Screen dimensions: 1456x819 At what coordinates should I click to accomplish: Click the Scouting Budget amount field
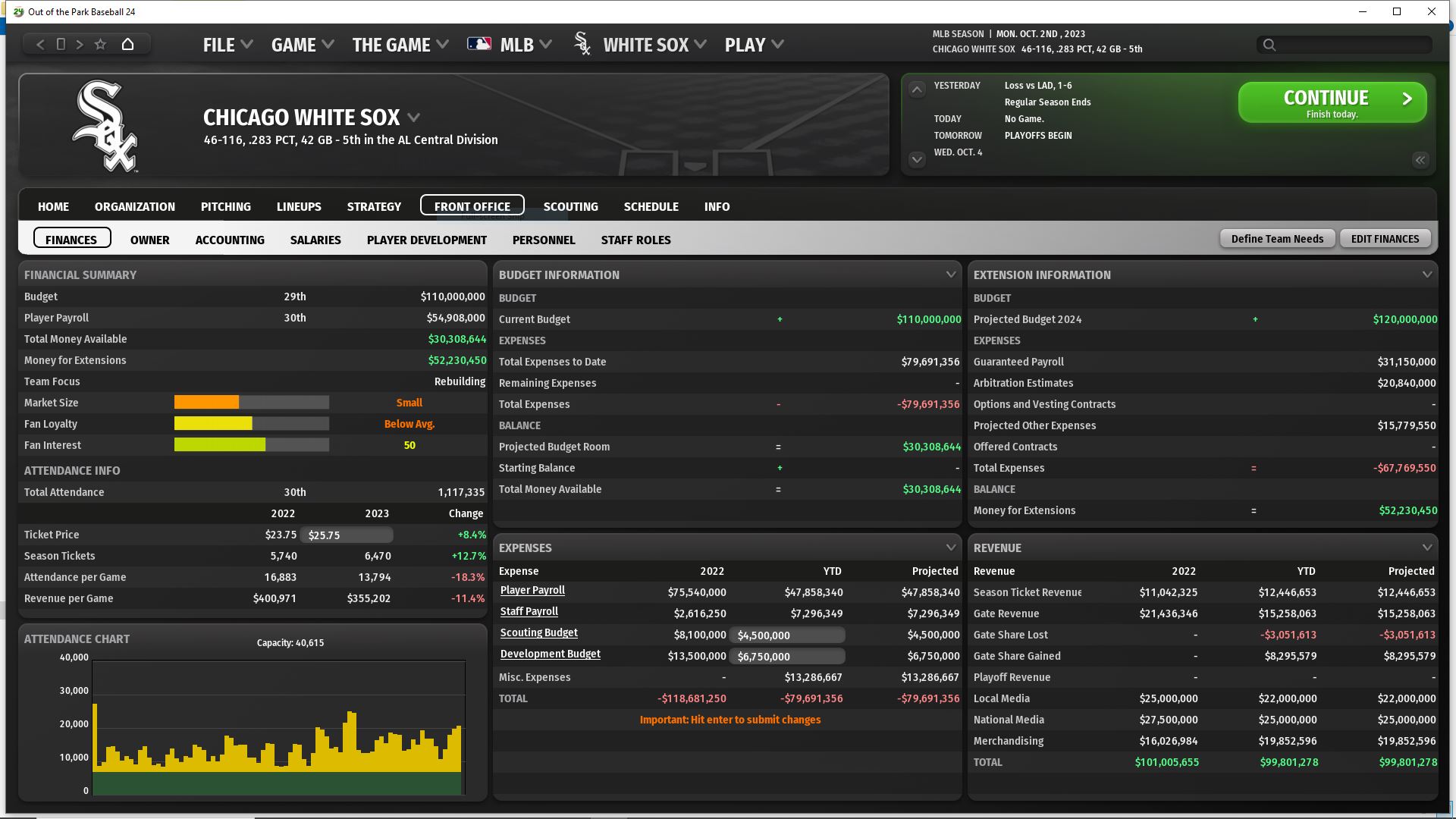pos(787,635)
